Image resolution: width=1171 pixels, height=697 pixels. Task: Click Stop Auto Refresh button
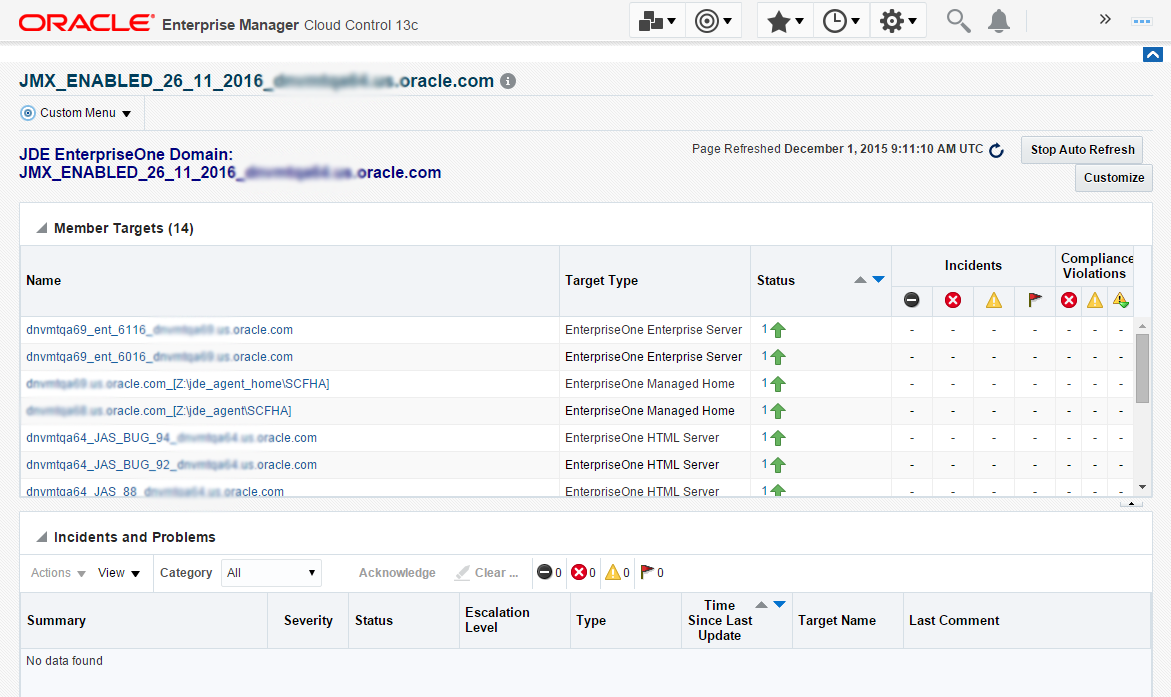tap(1082, 149)
